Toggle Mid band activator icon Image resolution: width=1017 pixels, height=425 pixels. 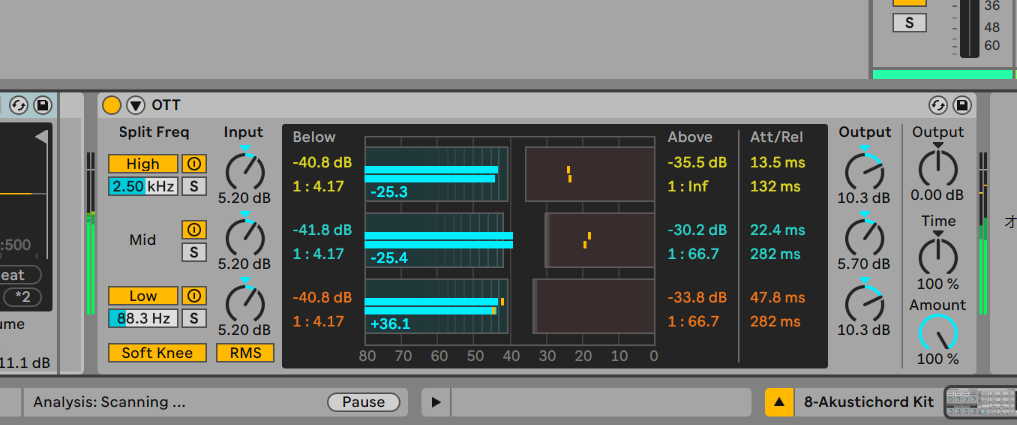click(x=193, y=229)
